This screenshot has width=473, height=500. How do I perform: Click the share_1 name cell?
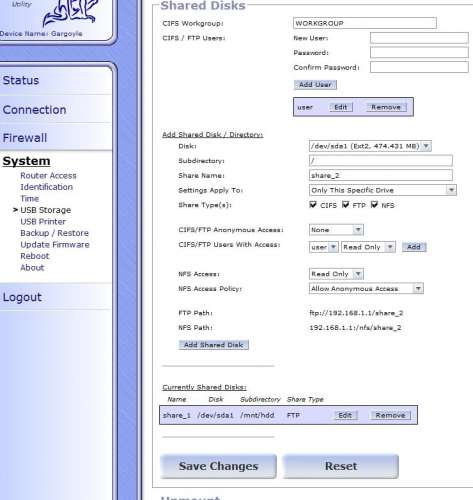pyautogui.click(x=177, y=415)
